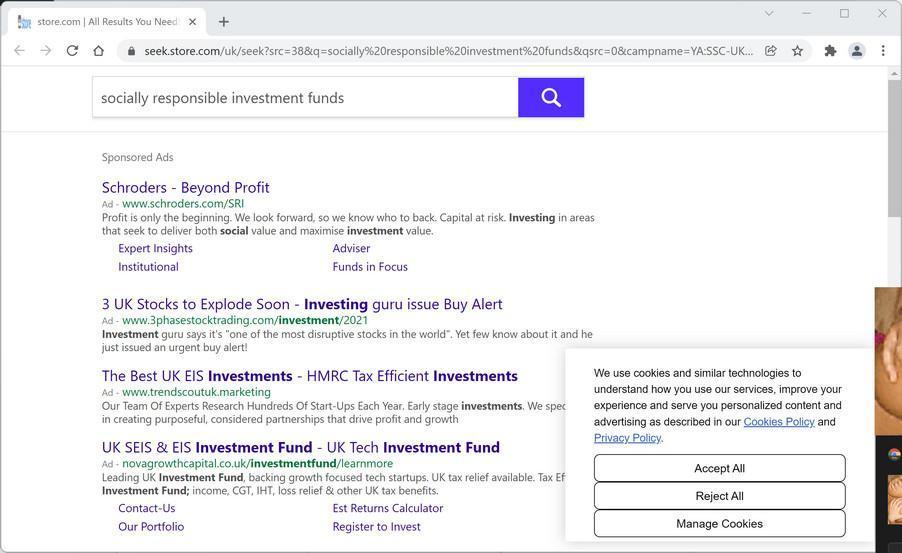This screenshot has width=902, height=553.
Task: Open the Manage Cookies options
Action: click(719, 524)
